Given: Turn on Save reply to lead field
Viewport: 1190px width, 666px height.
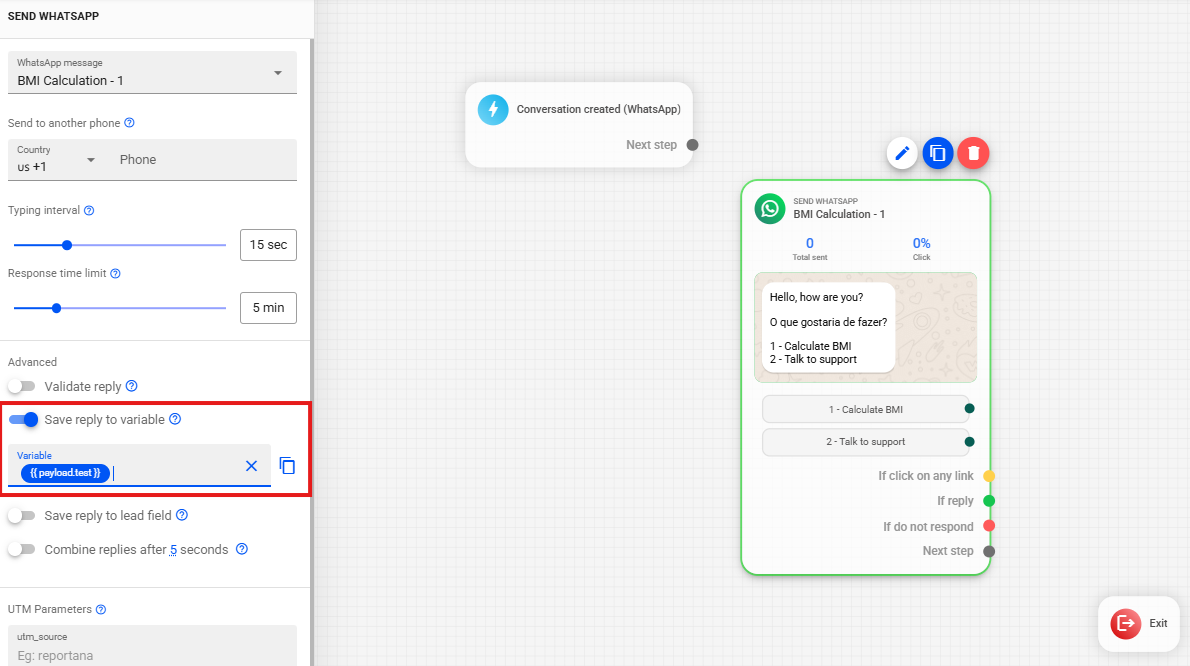Looking at the screenshot, I should coord(22,516).
